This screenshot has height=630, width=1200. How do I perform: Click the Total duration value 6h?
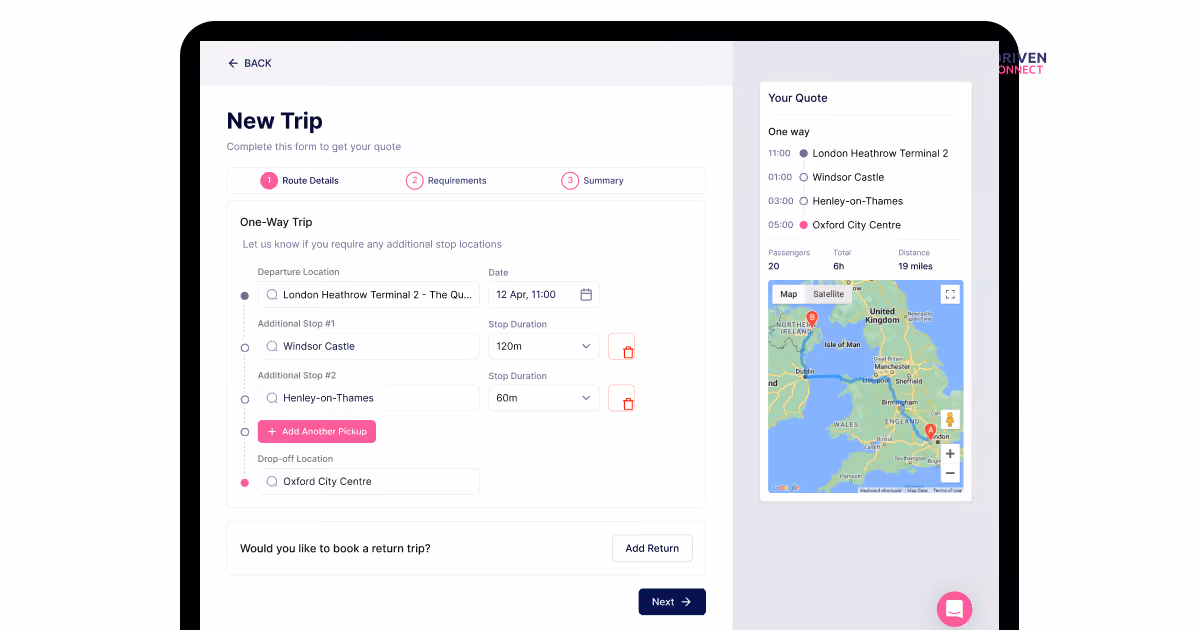coord(839,266)
